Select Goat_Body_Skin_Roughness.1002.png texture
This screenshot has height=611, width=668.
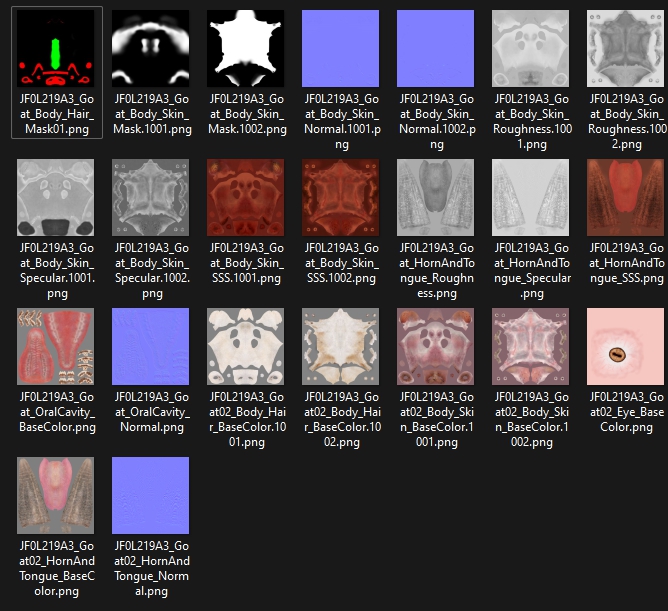click(626, 49)
